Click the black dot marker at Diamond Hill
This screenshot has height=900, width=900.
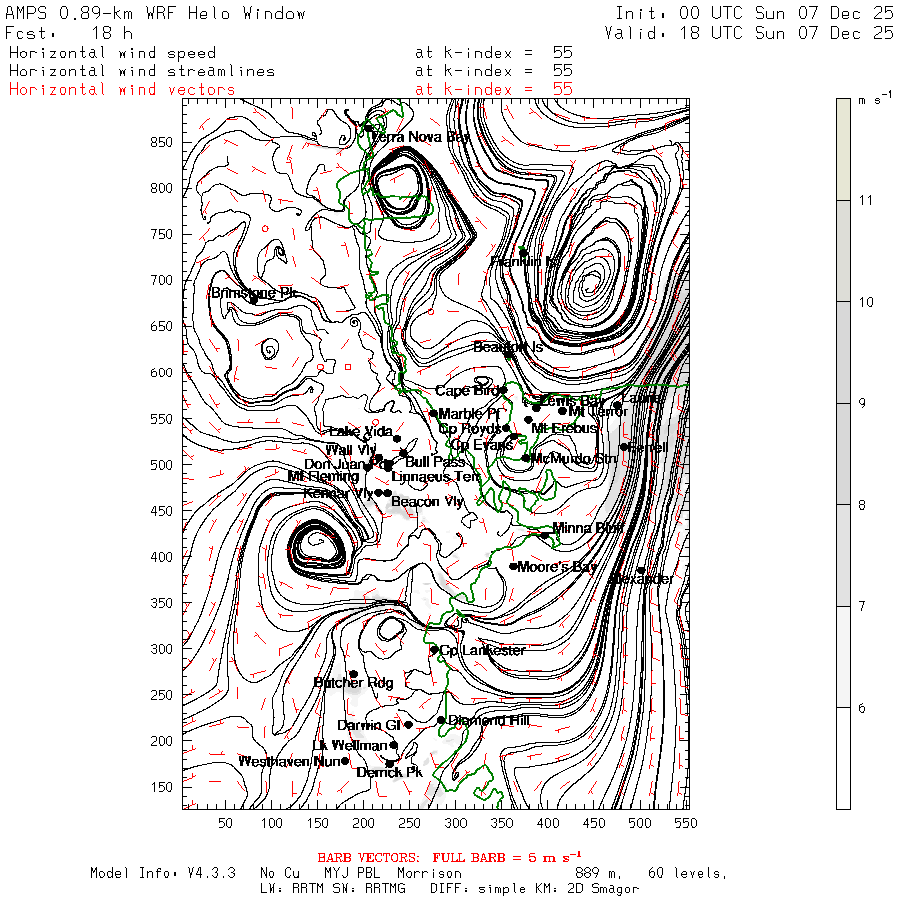click(x=441, y=720)
